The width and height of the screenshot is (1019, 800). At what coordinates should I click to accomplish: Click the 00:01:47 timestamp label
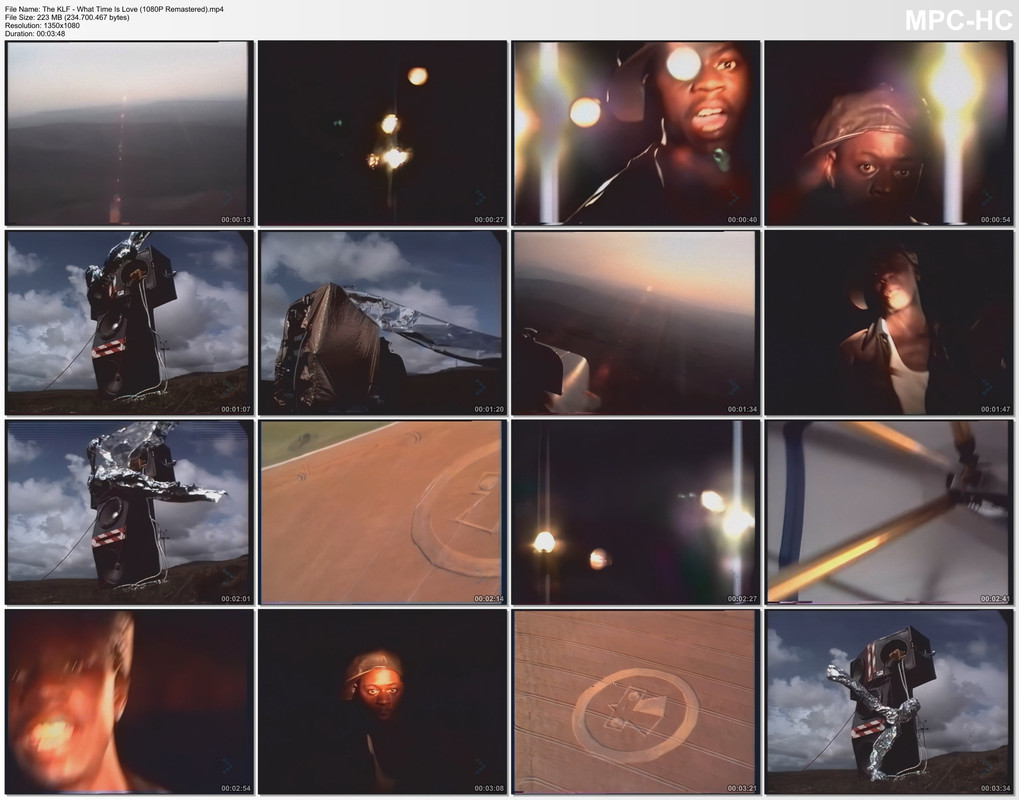(x=996, y=409)
